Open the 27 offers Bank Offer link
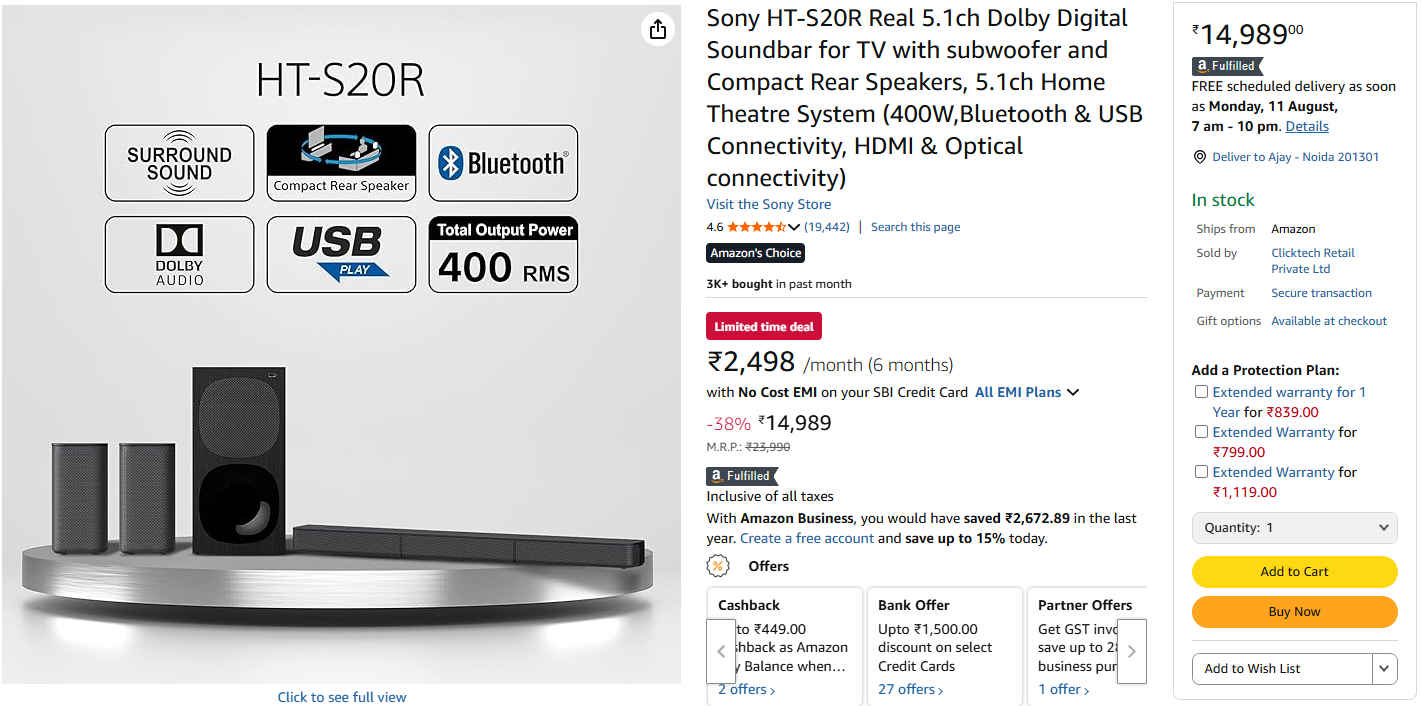1421x706 pixels. tap(910, 689)
